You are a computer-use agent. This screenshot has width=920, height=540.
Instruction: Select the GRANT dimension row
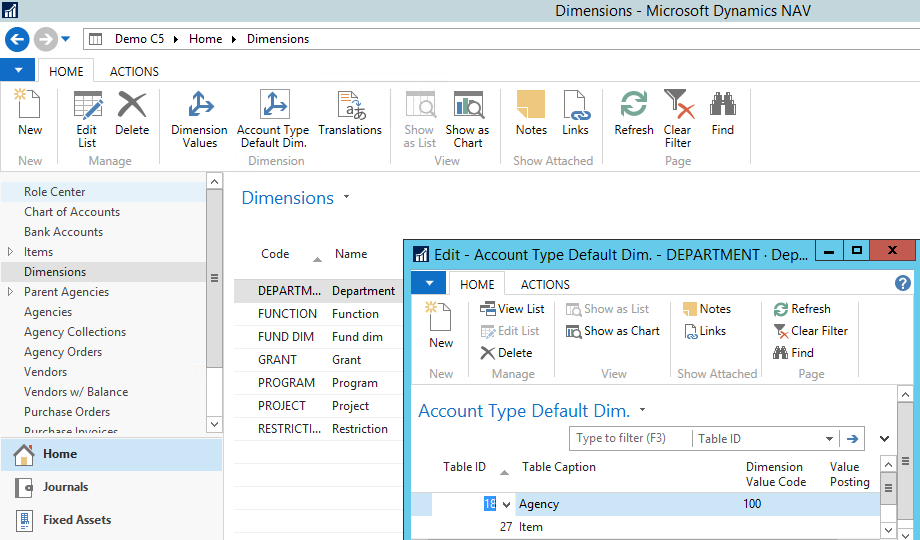(277, 360)
